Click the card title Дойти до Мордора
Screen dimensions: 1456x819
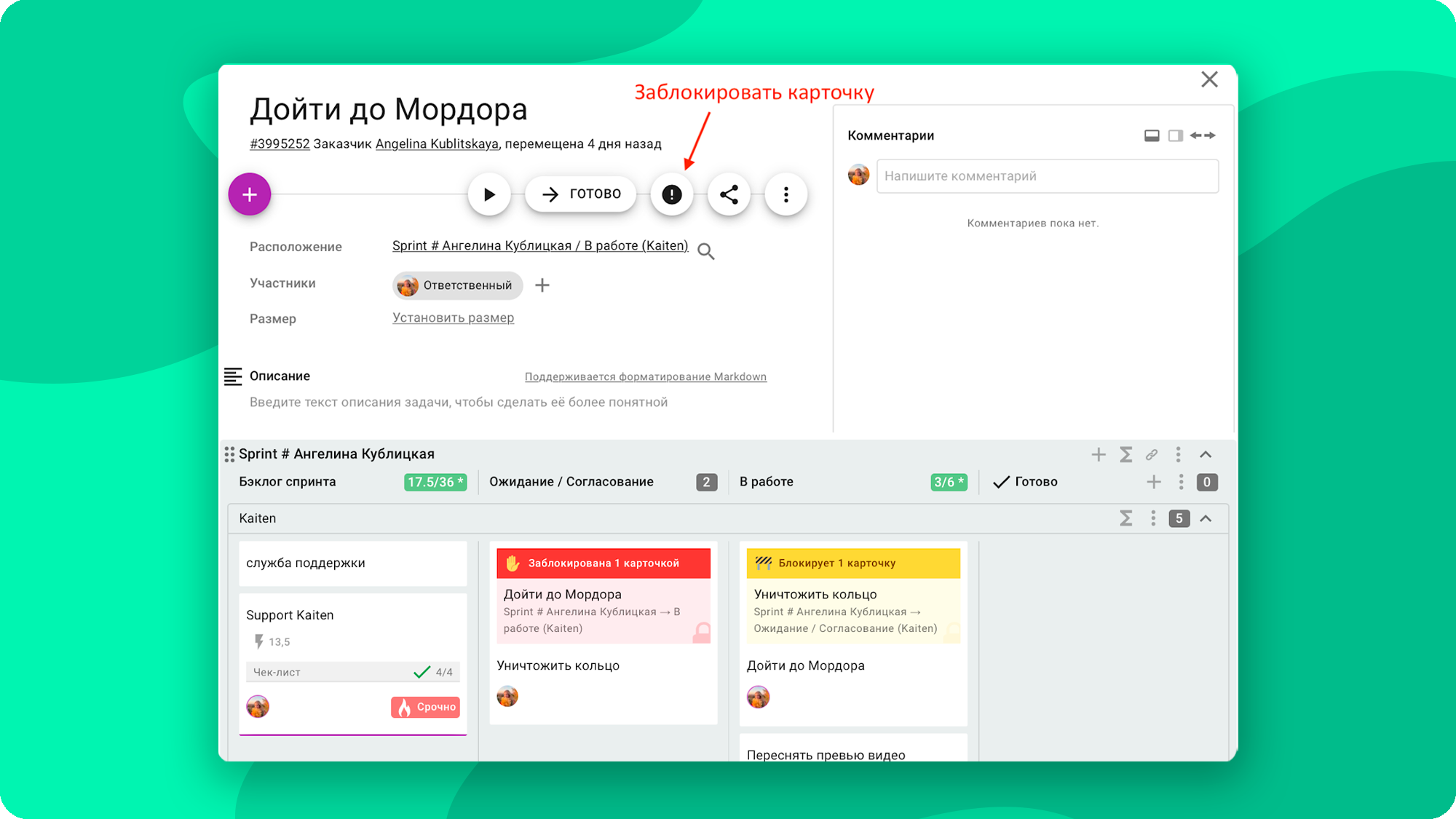388,109
